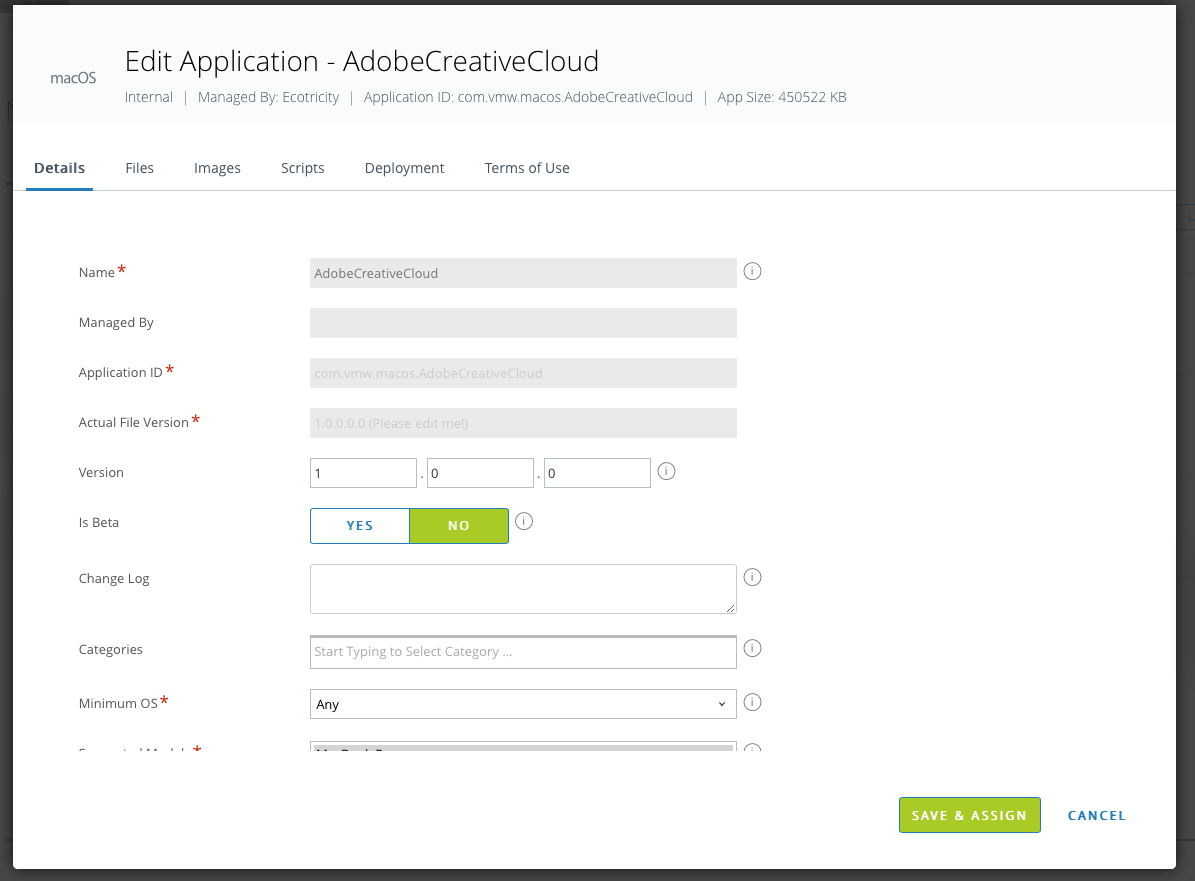Open the Minimum OS dropdown
Screen dimensions: 1195x881
coord(523,704)
